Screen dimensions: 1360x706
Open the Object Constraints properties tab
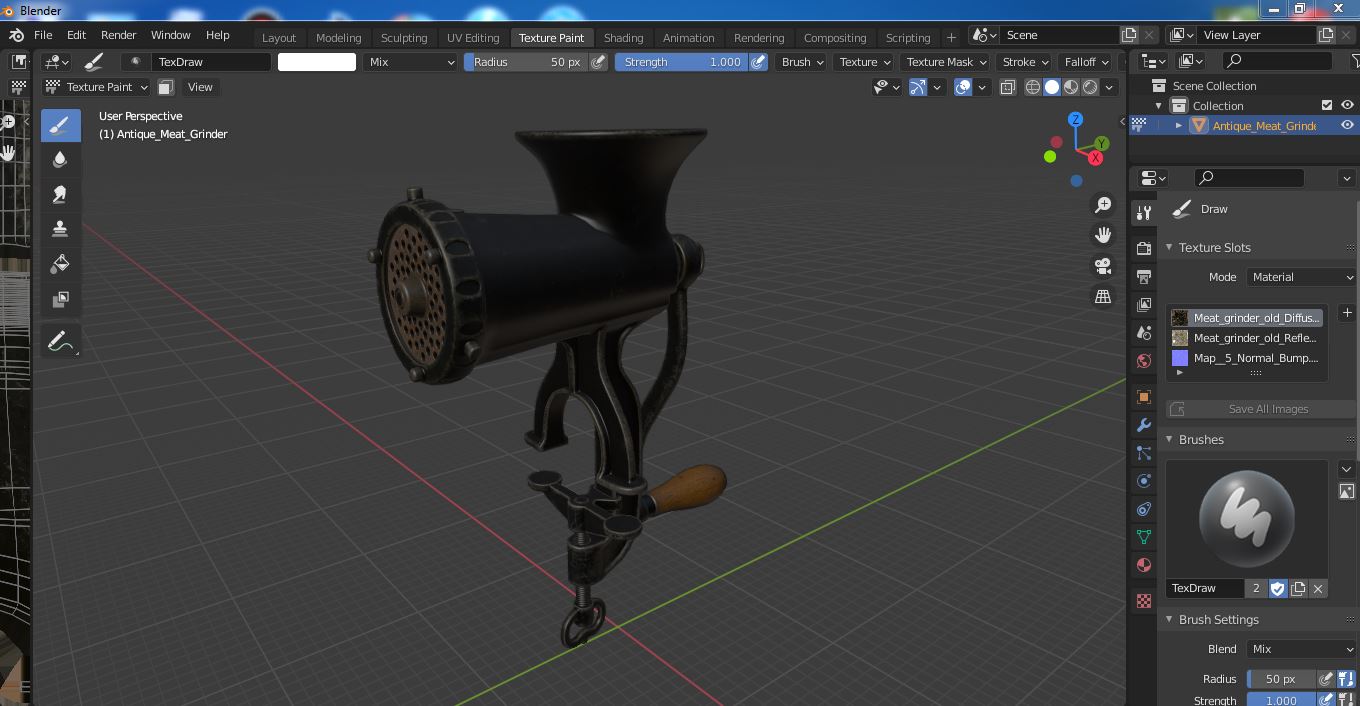point(1144,509)
